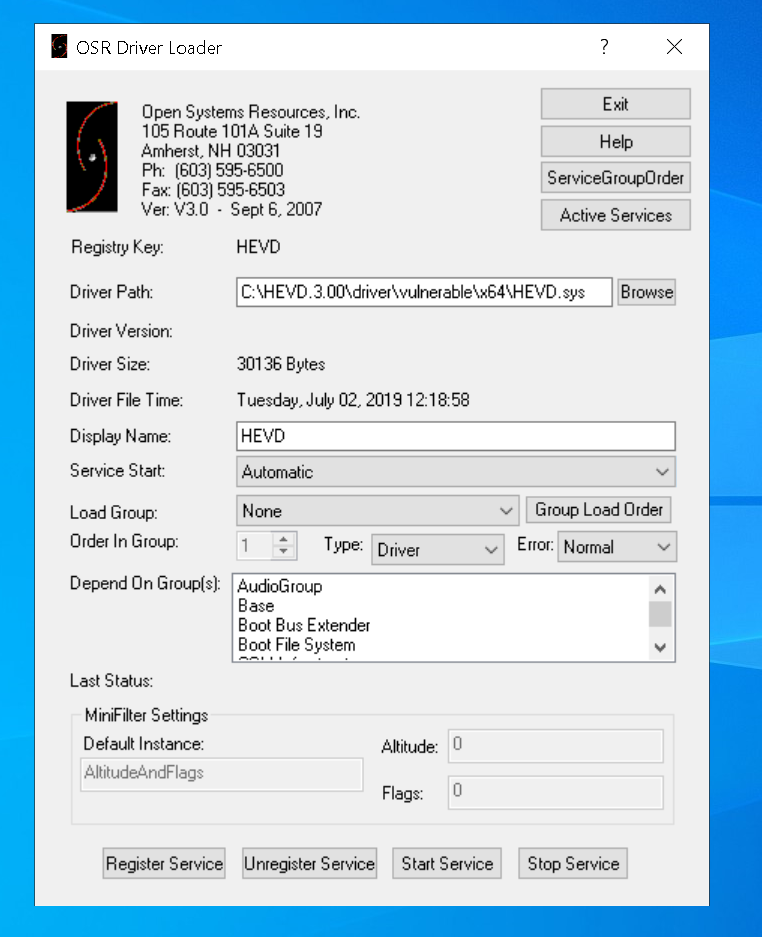762x937 pixels.
Task: Click the Exit button
Action: point(616,104)
